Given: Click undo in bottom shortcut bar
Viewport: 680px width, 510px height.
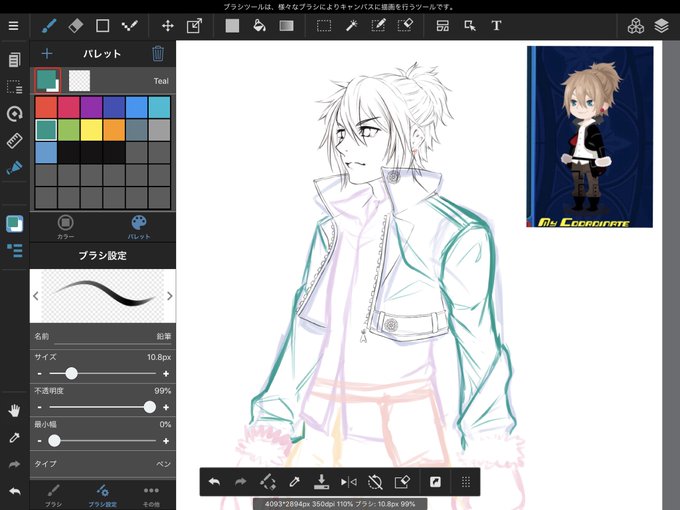Looking at the screenshot, I should [x=214, y=482].
